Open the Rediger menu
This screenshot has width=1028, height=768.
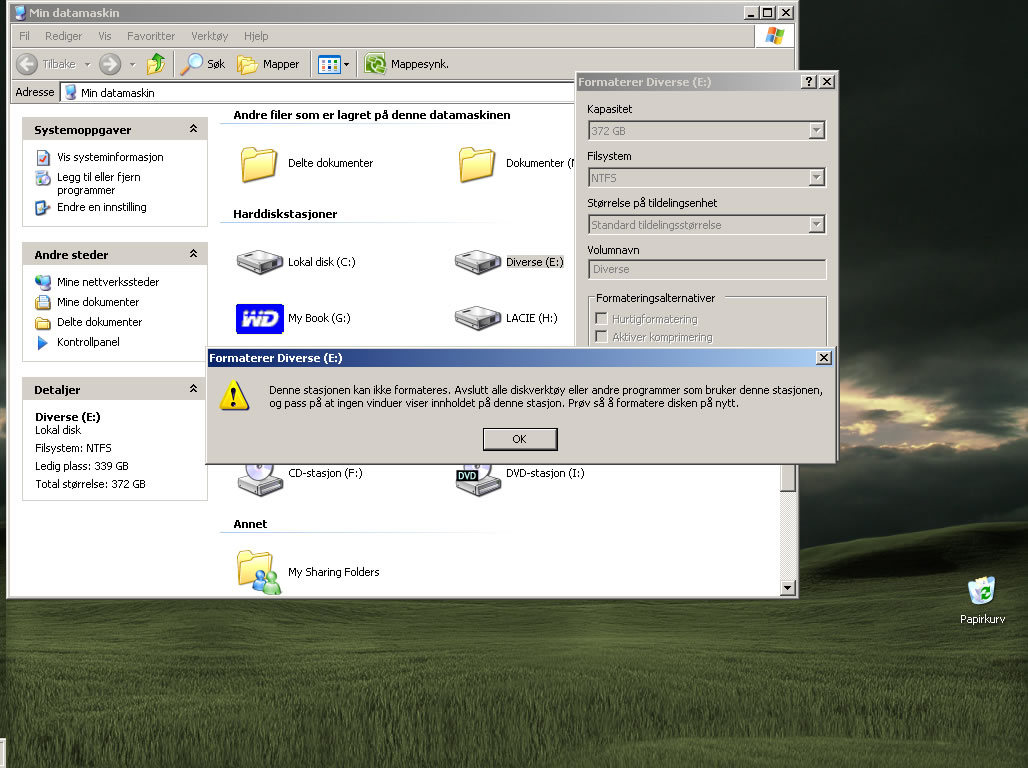(64, 36)
